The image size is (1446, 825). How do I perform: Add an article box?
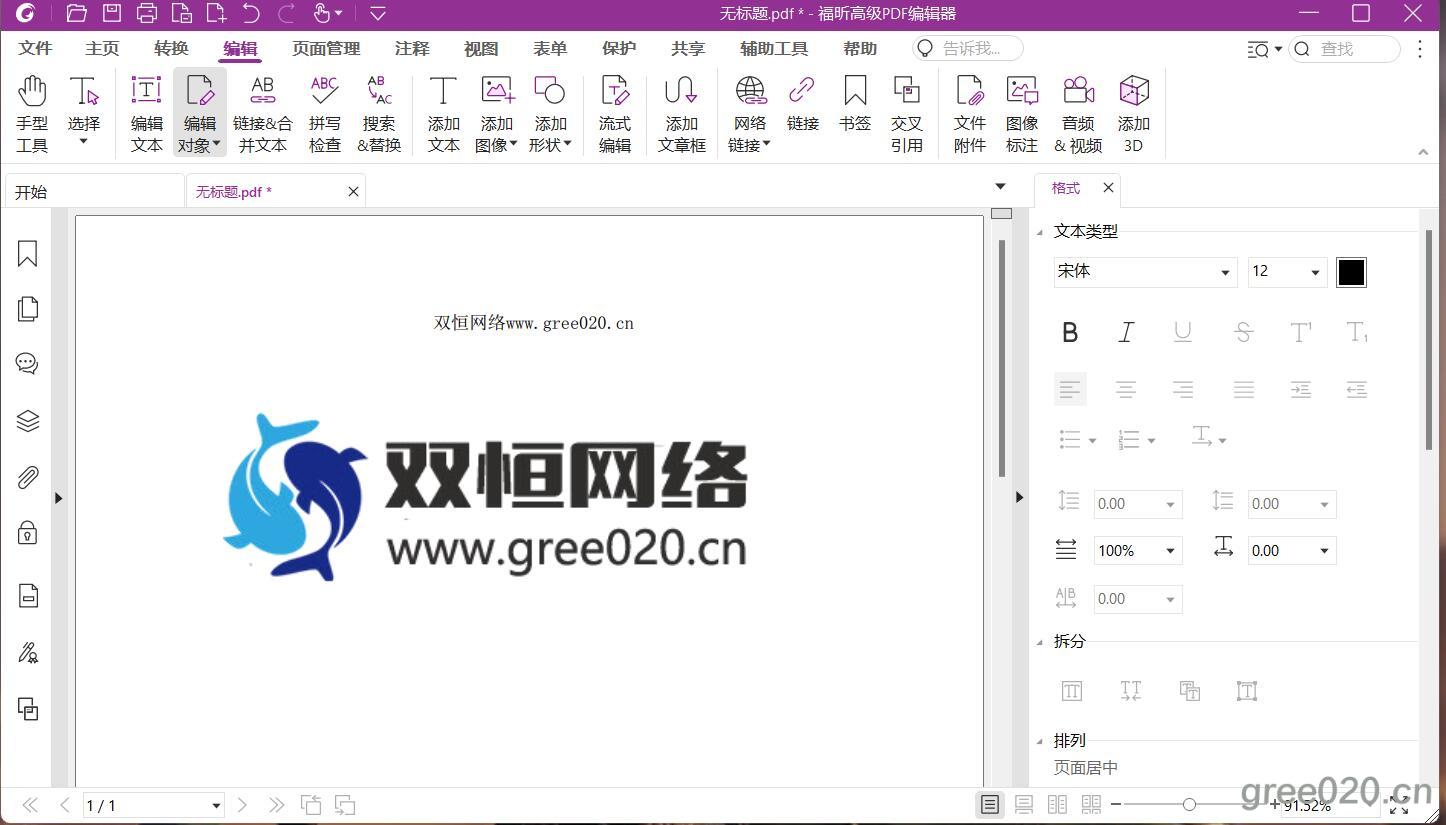tap(682, 113)
